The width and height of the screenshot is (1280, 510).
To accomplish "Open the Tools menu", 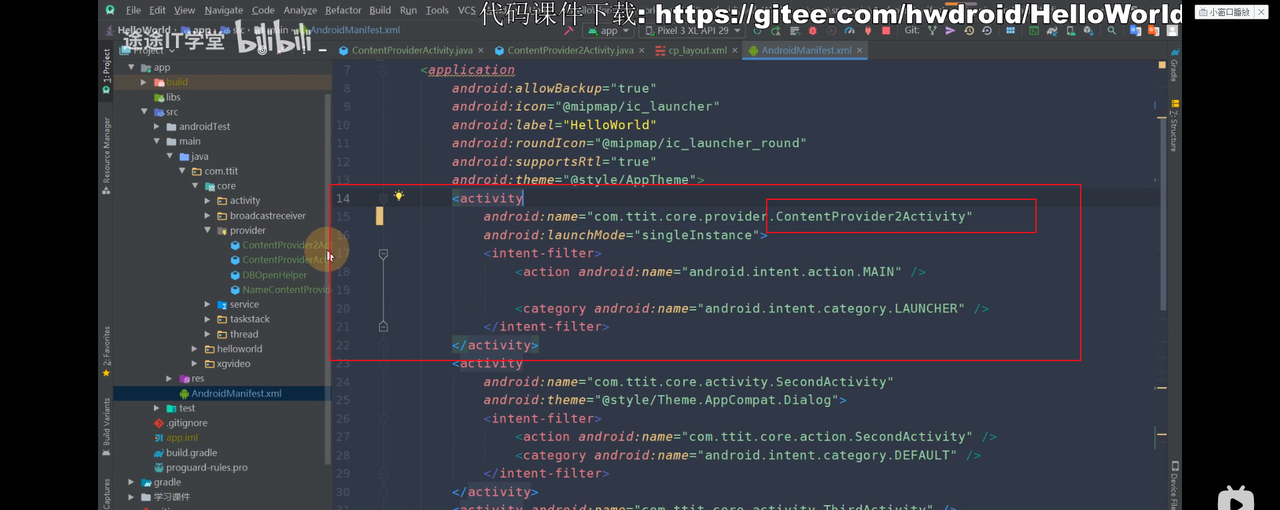I will [437, 10].
